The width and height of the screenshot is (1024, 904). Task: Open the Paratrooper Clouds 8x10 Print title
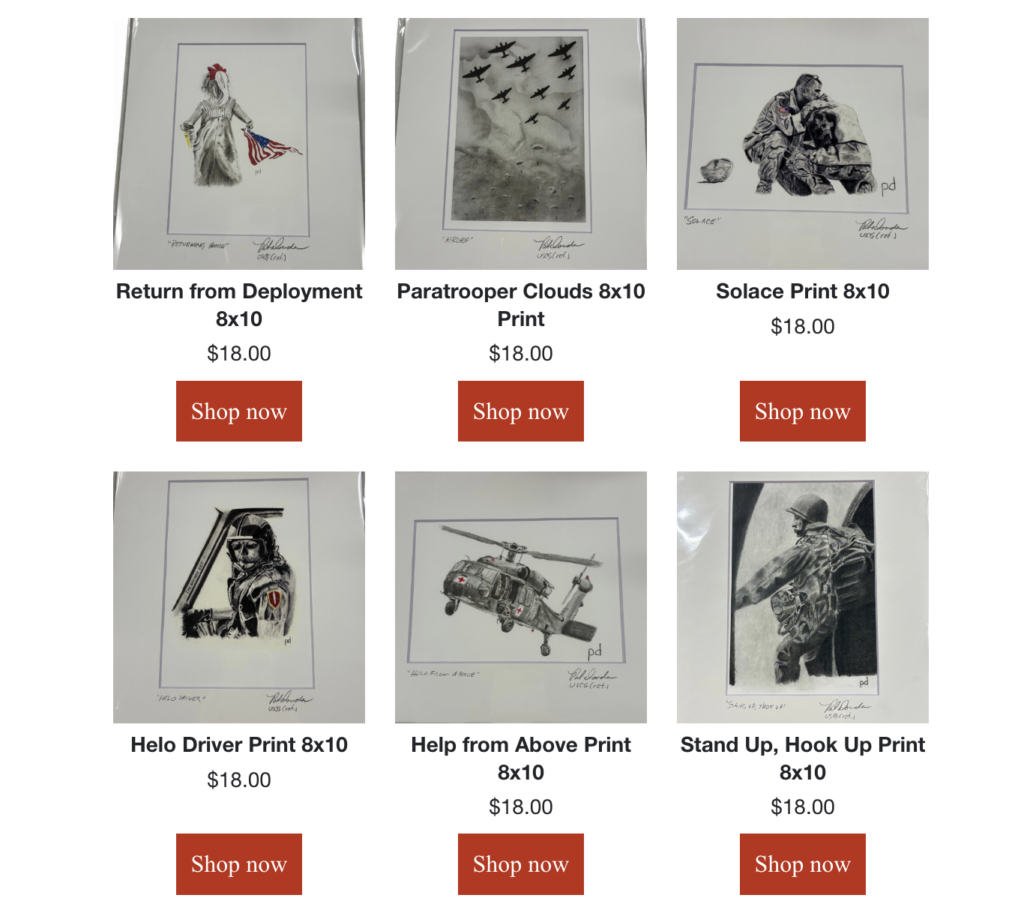coord(520,305)
